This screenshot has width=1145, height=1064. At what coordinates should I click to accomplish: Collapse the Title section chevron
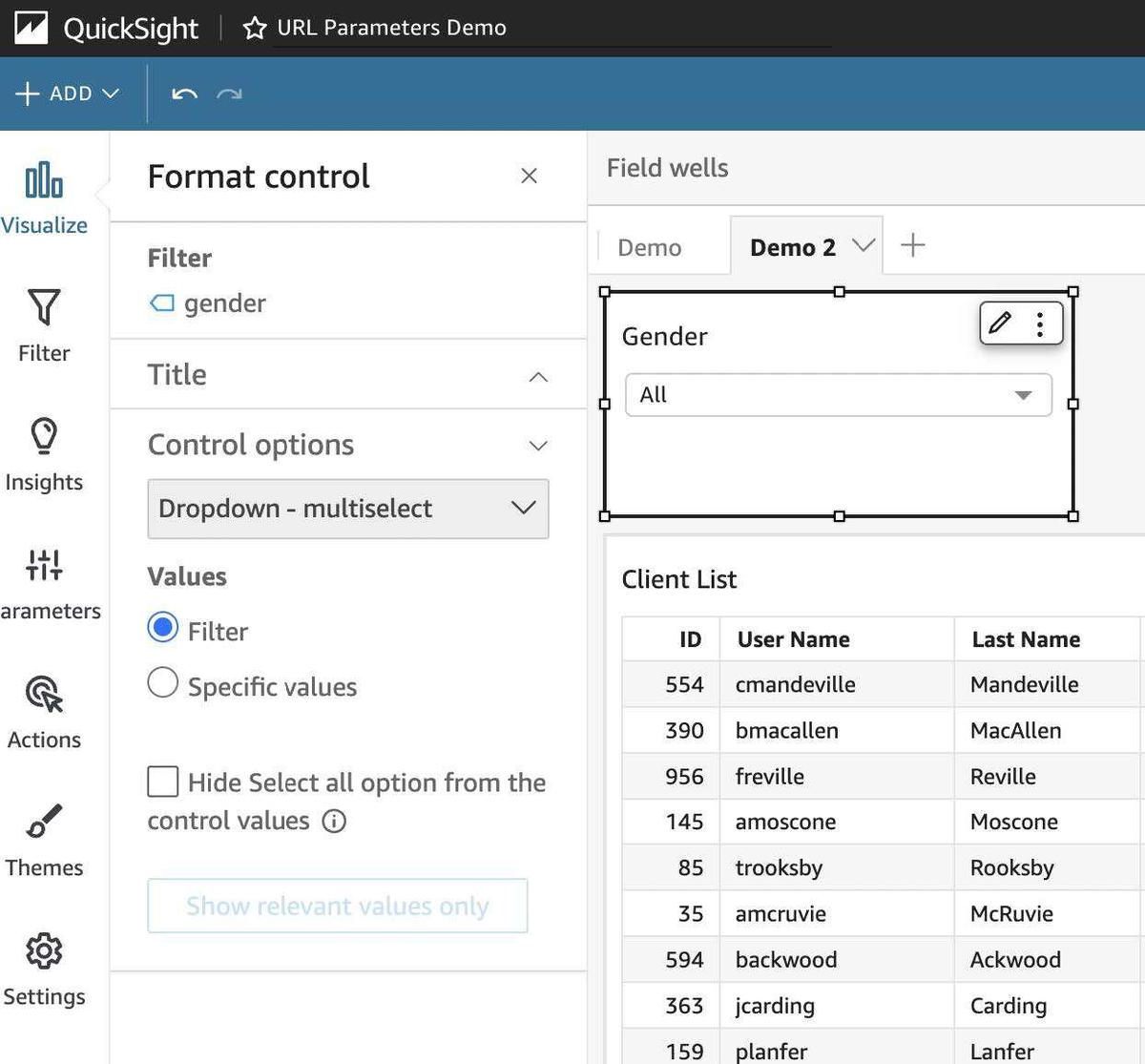click(538, 376)
